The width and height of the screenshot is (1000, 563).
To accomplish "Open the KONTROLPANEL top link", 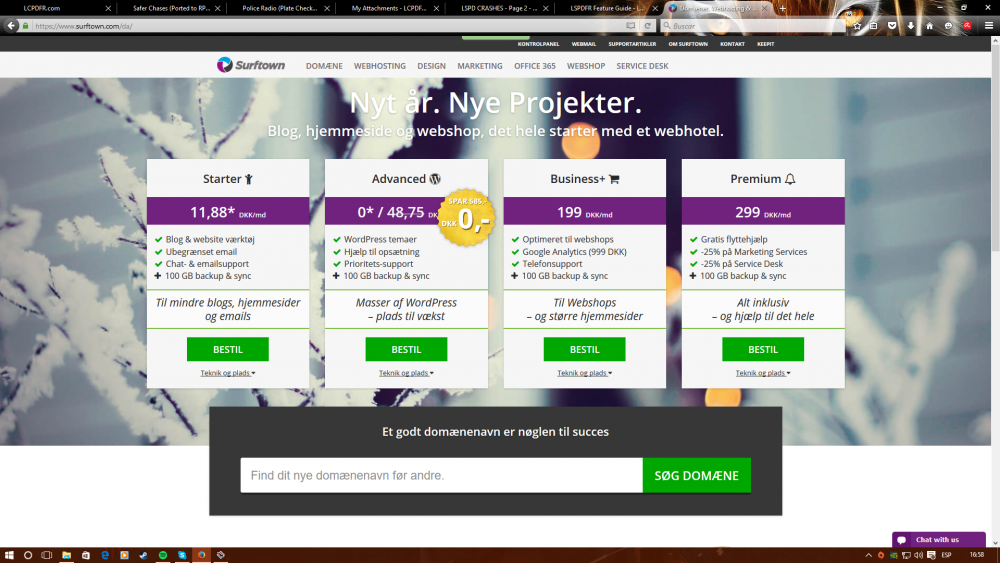I will (x=538, y=44).
